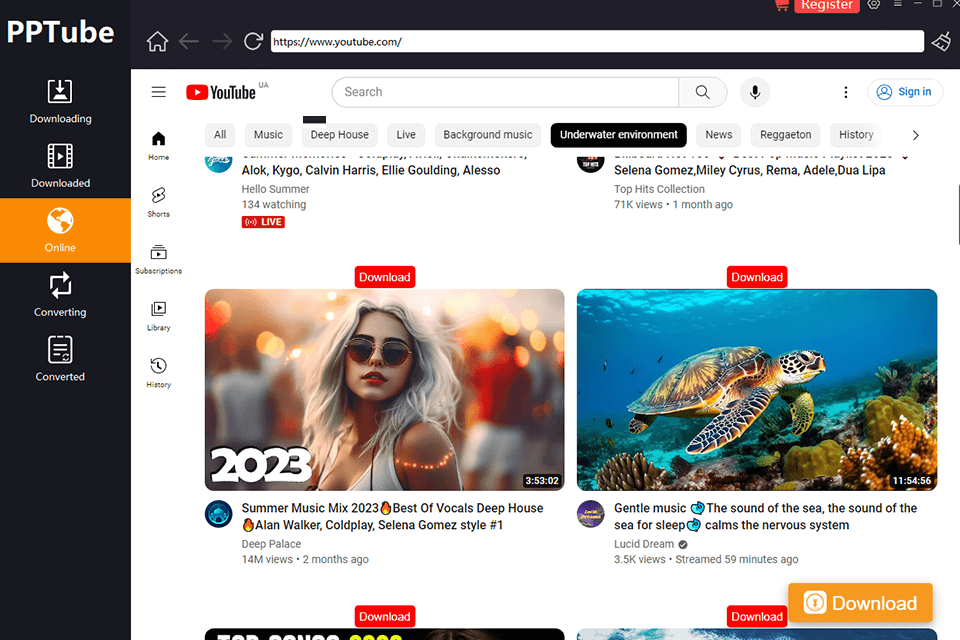Open the Hello Summer channel link
Image resolution: width=960 pixels, height=640 pixels.
276,189
